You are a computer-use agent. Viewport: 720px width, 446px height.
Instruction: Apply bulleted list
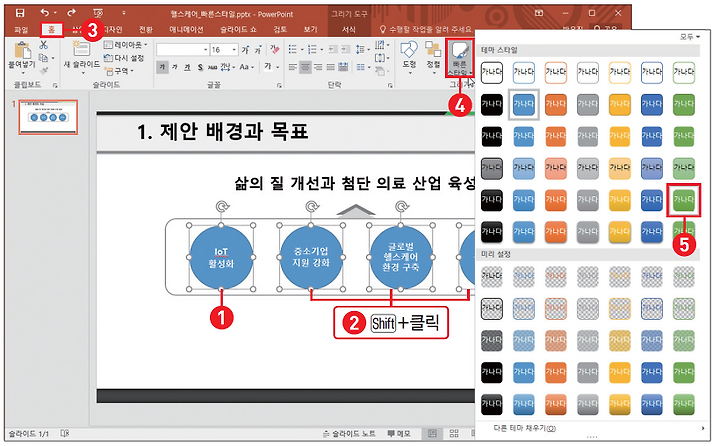point(292,49)
